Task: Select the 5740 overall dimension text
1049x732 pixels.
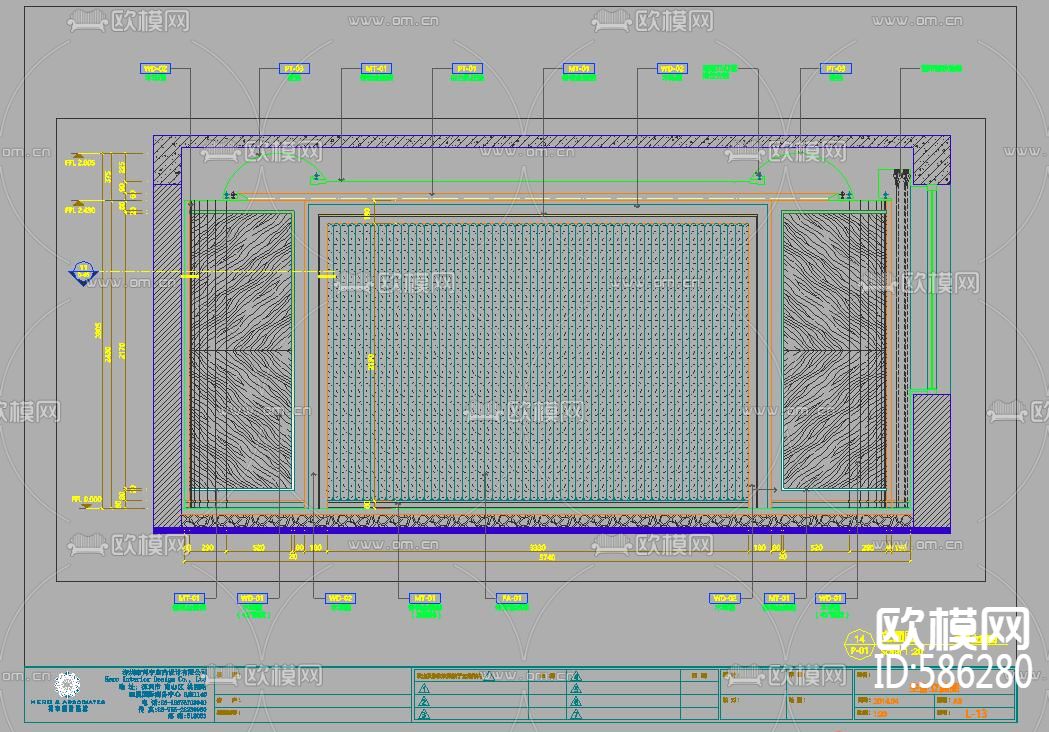Action: tap(547, 557)
